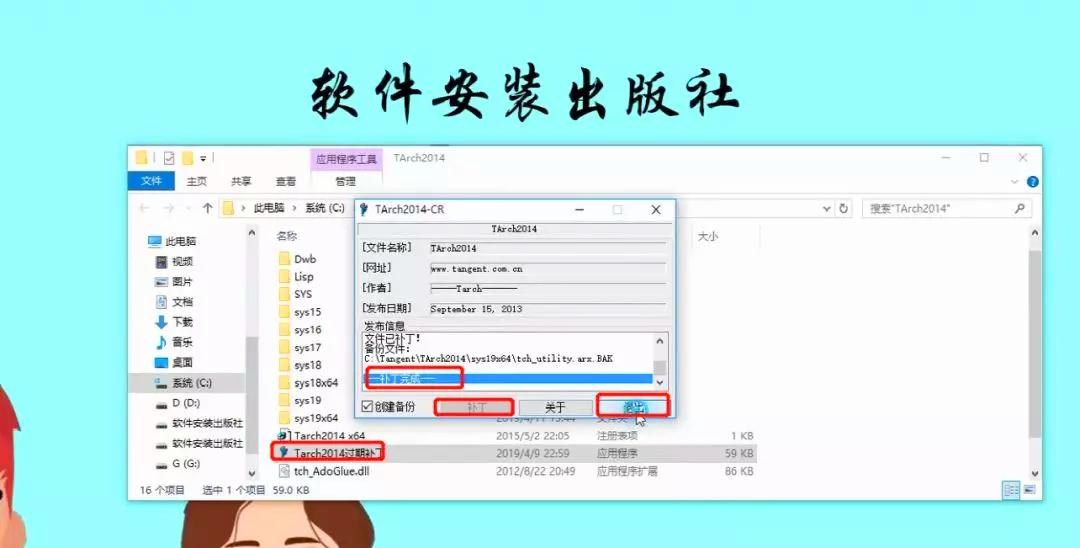Click the 文件名称 field showing TArch2014
The image size is (1080, 548).
548,248
